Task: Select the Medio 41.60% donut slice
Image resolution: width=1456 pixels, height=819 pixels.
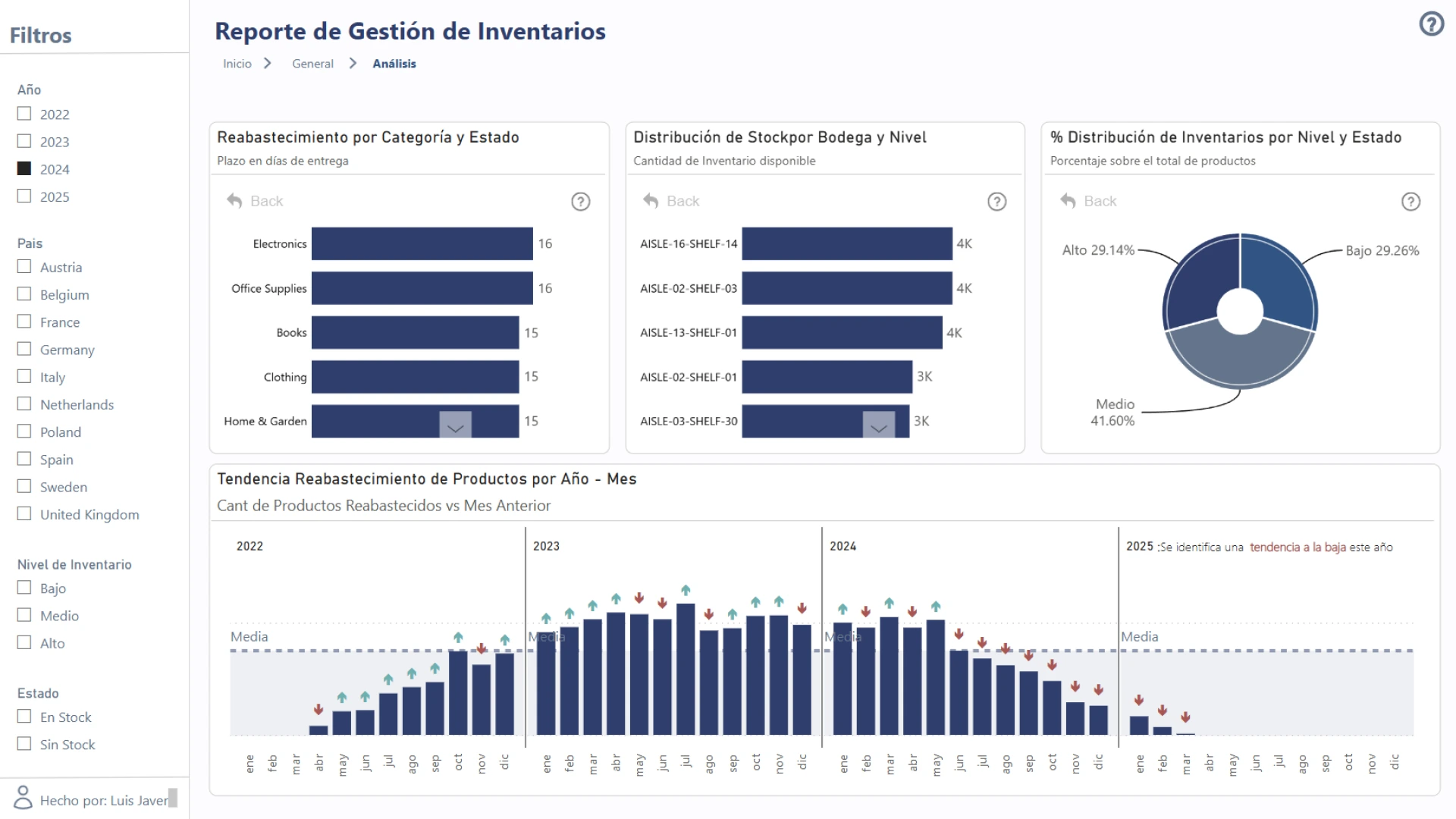Action: pos(1239,358)
